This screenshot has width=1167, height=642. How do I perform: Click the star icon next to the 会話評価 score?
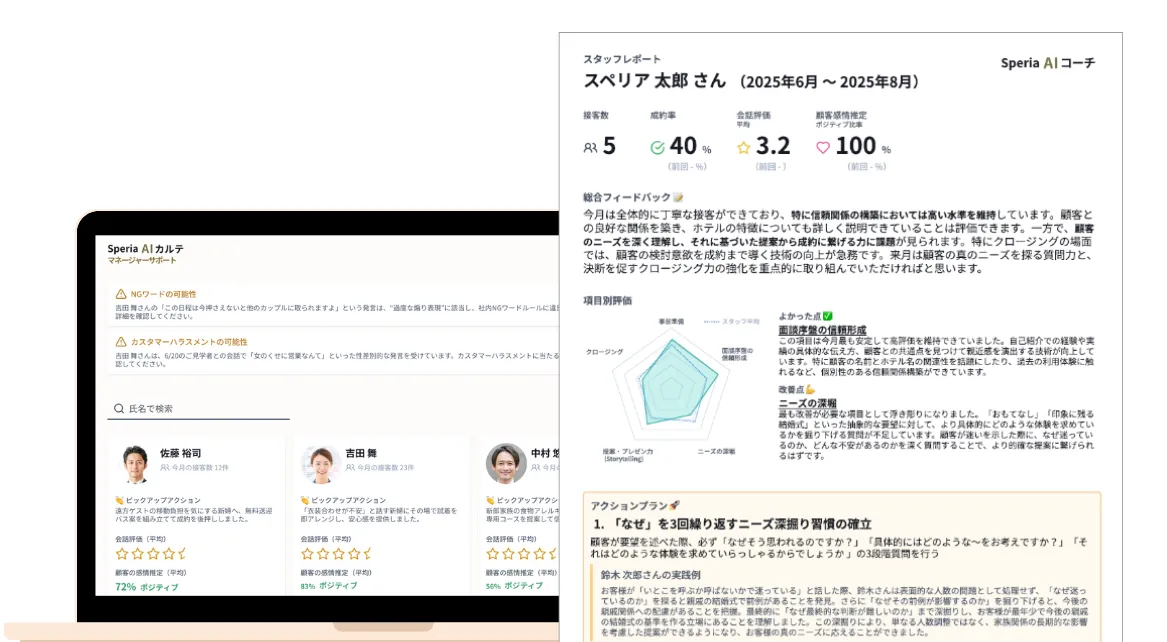point(742,147)
